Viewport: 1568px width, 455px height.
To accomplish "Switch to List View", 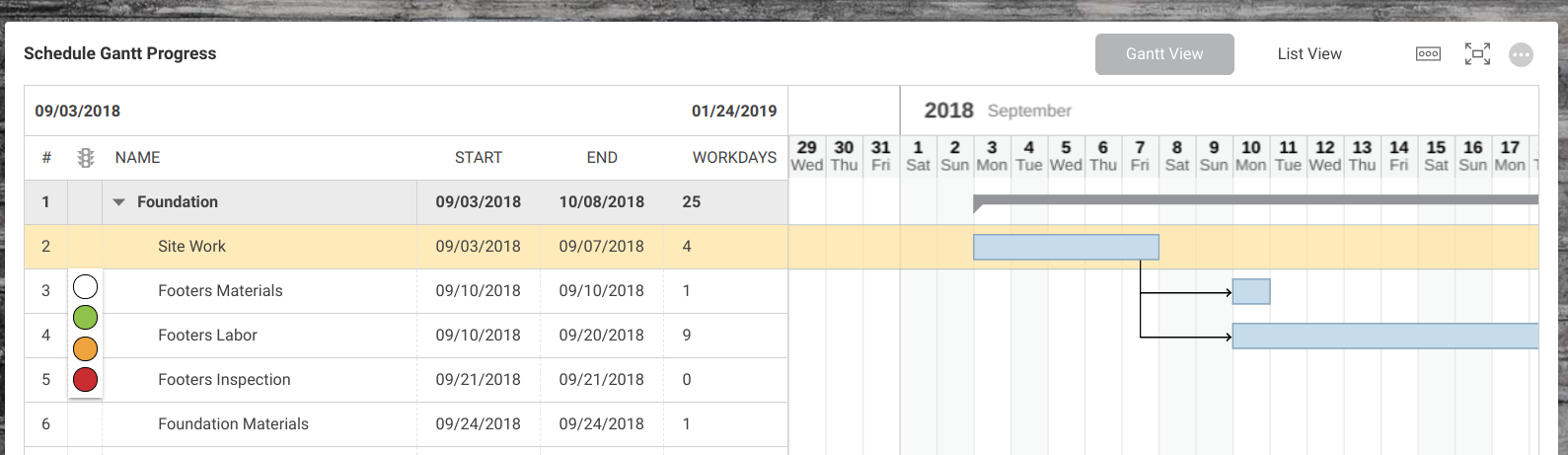I will click(x=1309, y=54).
